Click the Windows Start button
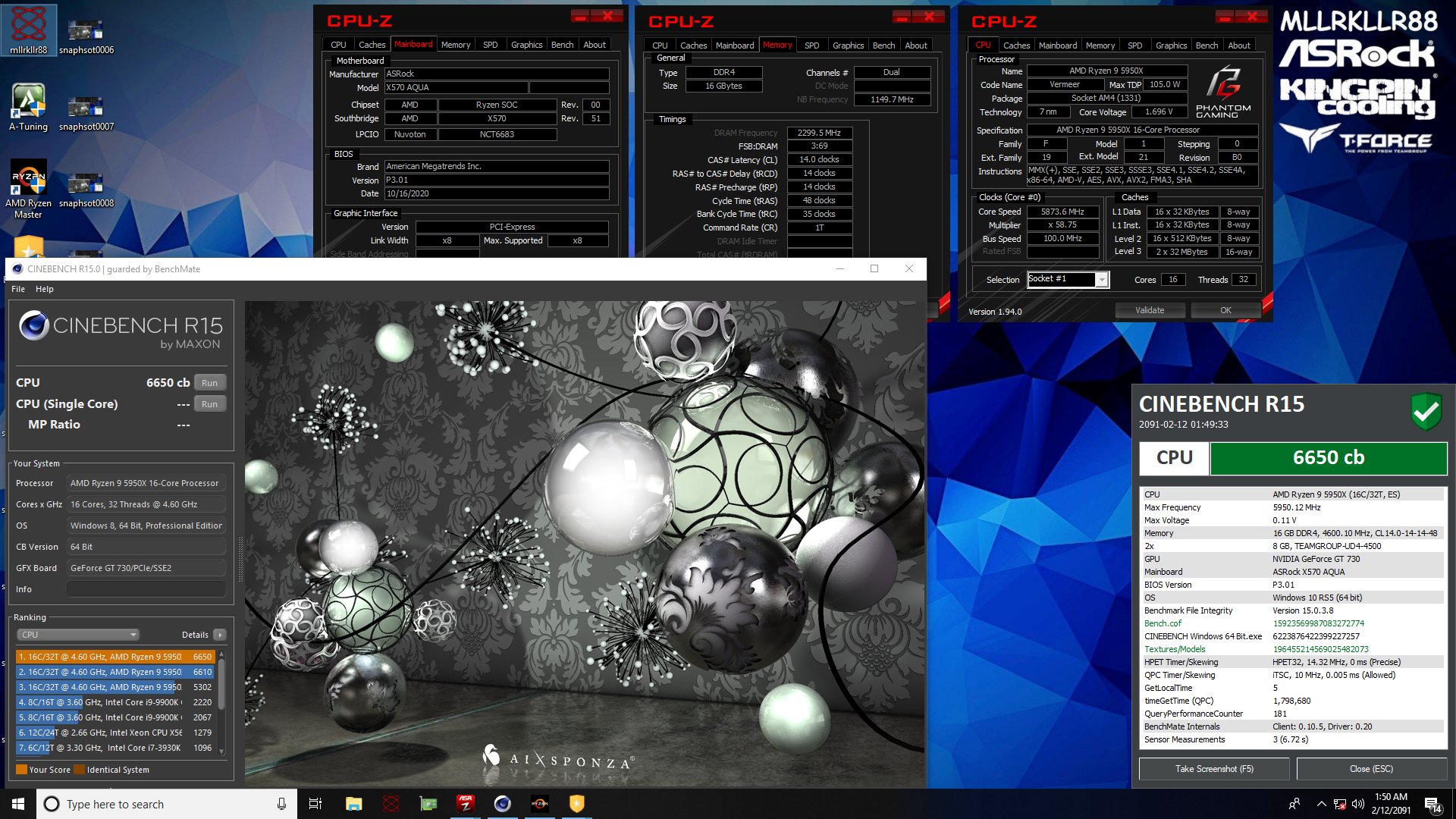Viewport: 1456px width, 819px height. point(18,804)
